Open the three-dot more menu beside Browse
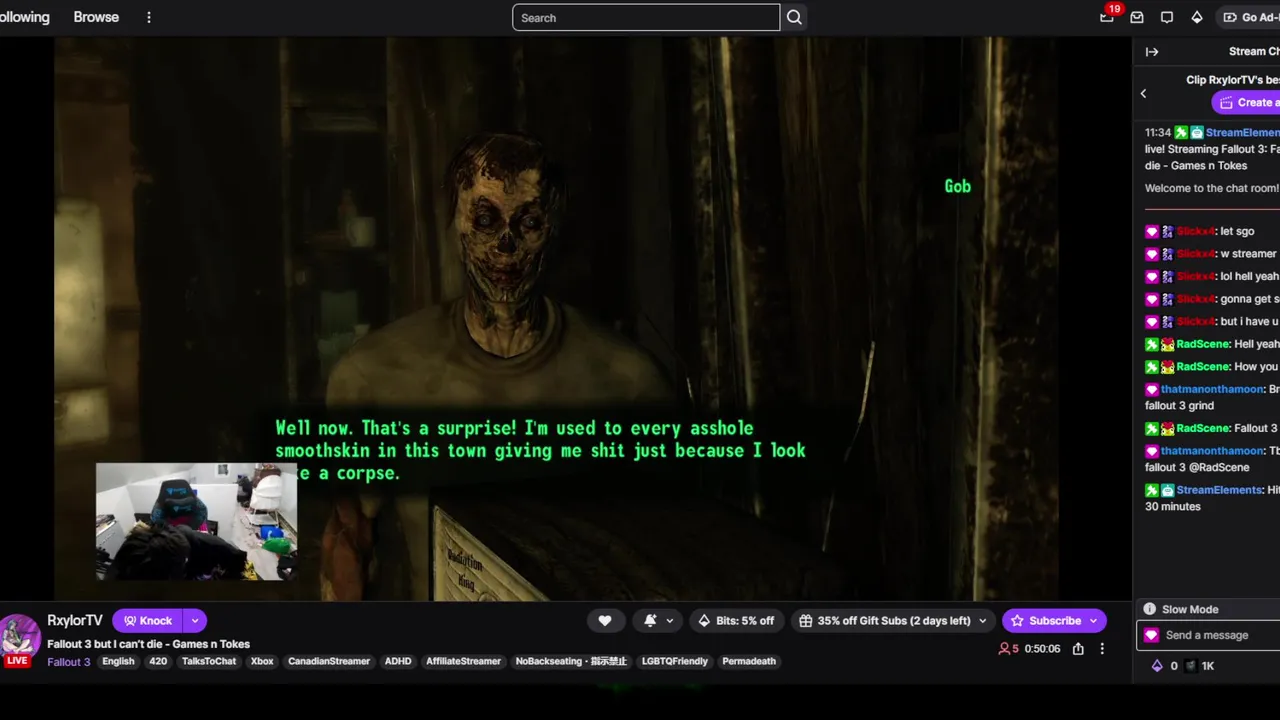The width and height of the screenshot is (1280, 720). tap(149, 17)
